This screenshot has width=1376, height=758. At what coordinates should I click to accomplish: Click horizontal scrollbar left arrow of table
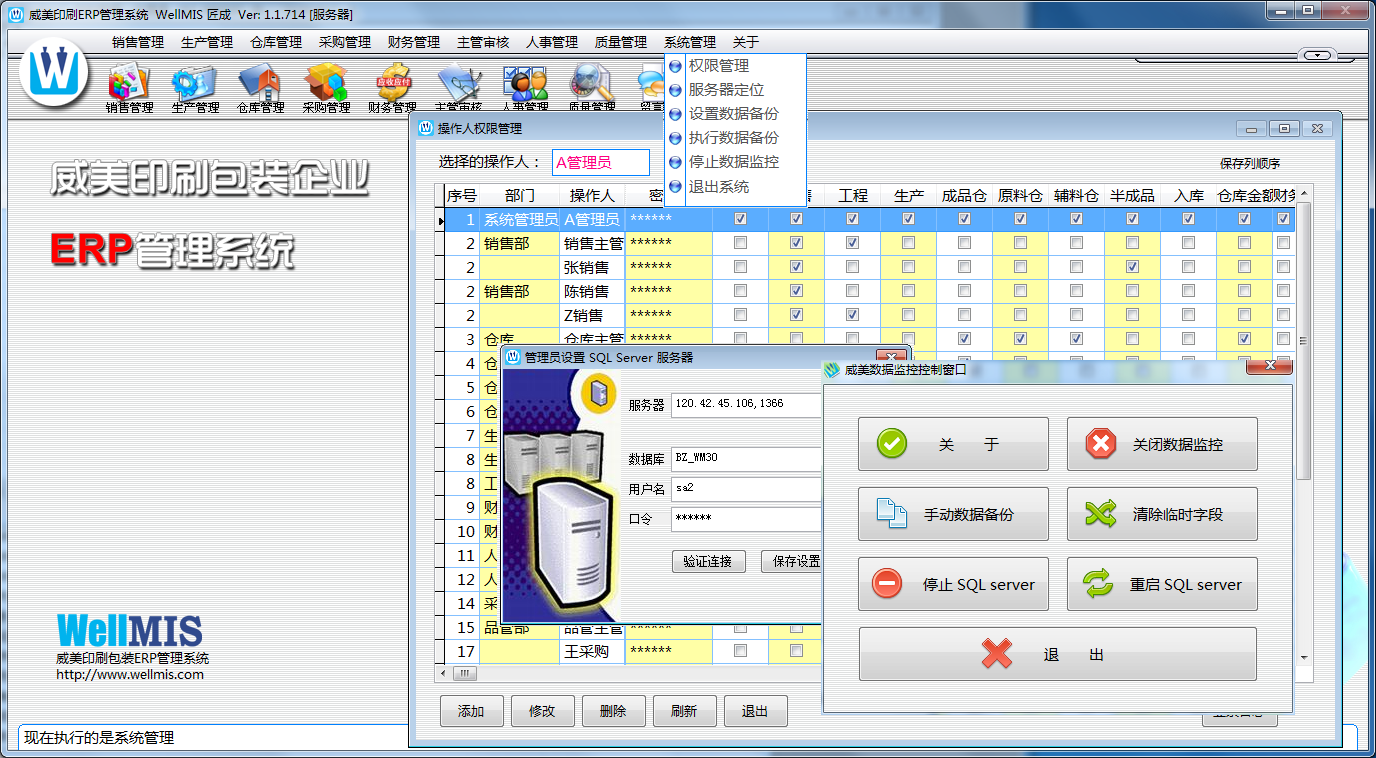point(444,674)
